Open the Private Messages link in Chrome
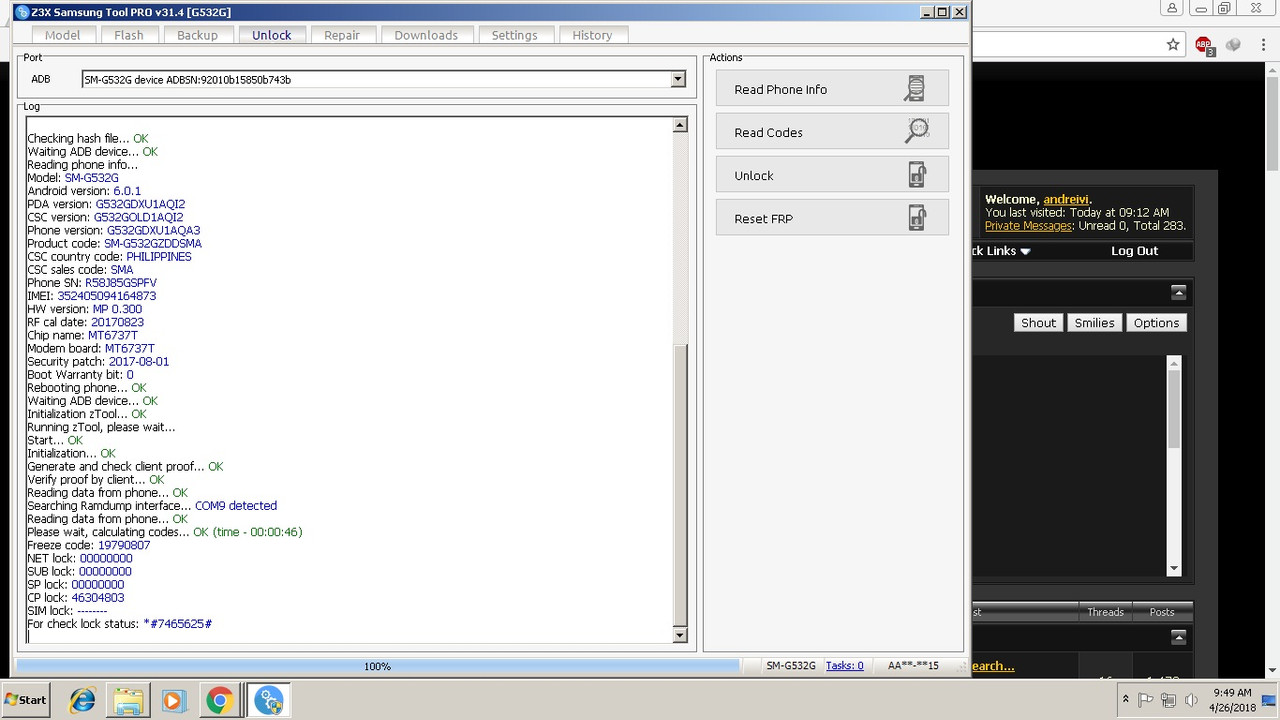The width and height of the screenshot is (1280, 720). click(1028, 226)
